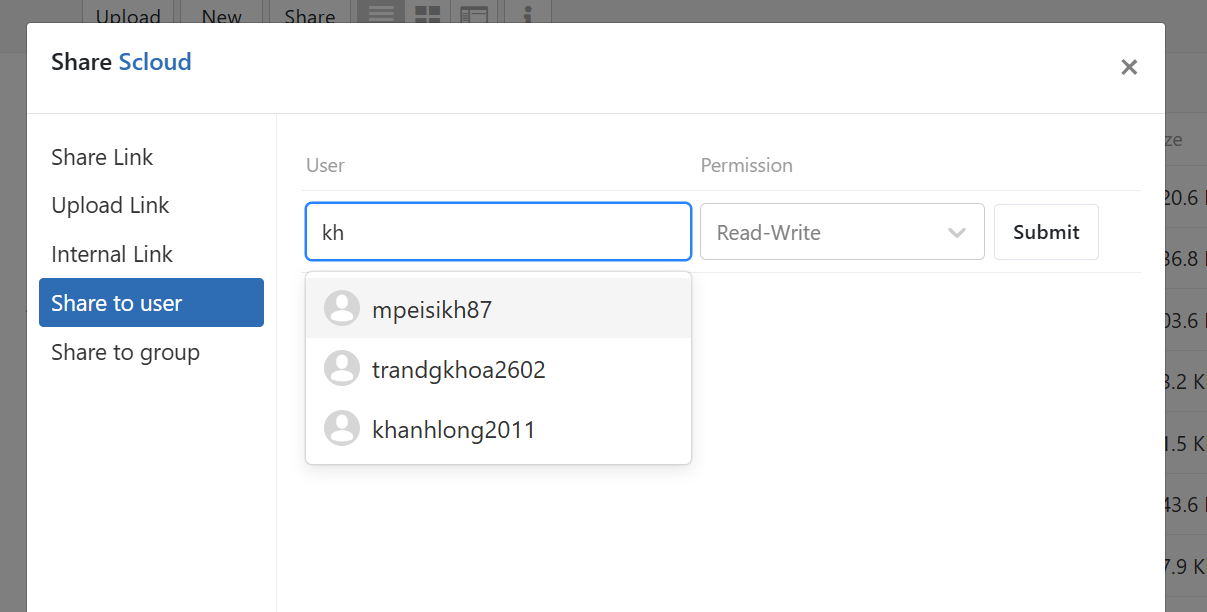Show library details via info icon
1207x612 pixels.
tap(528, 14)
